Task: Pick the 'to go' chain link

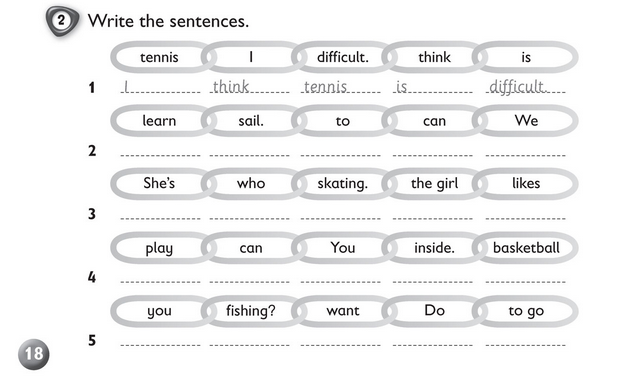Action: pyautogui.click(x=526, y=311)
